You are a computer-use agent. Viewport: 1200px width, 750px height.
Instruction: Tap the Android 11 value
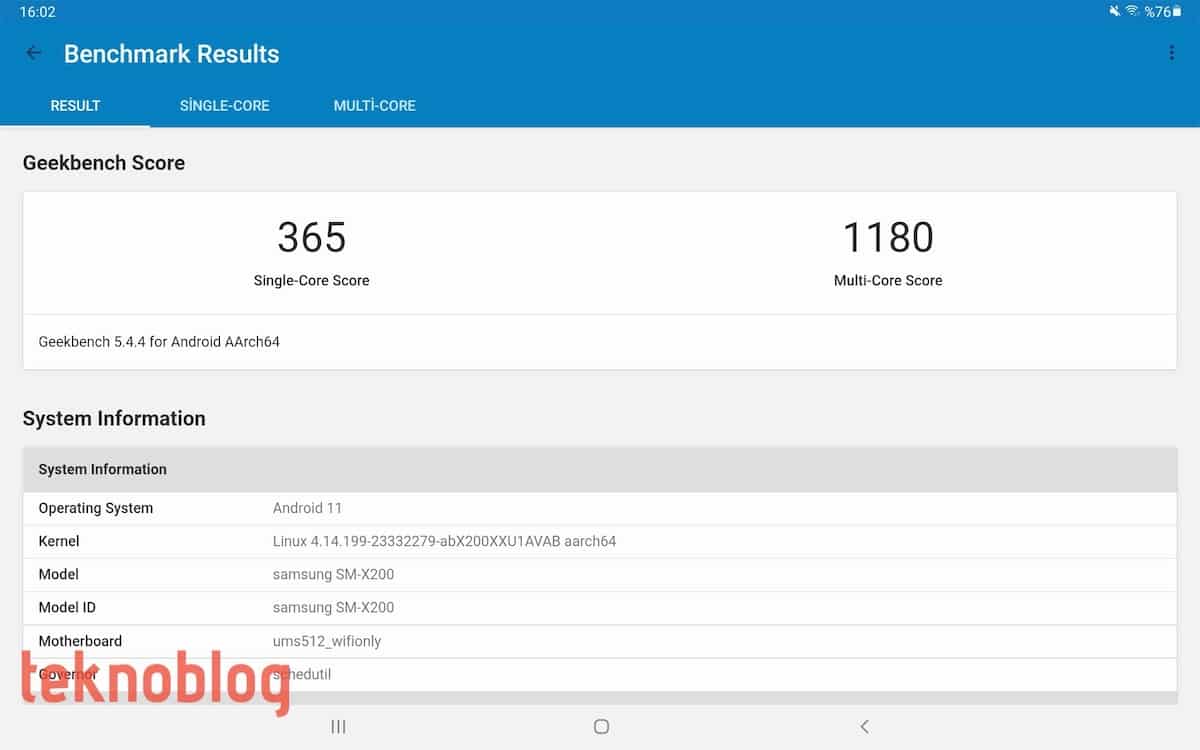(x=308, y=508)
